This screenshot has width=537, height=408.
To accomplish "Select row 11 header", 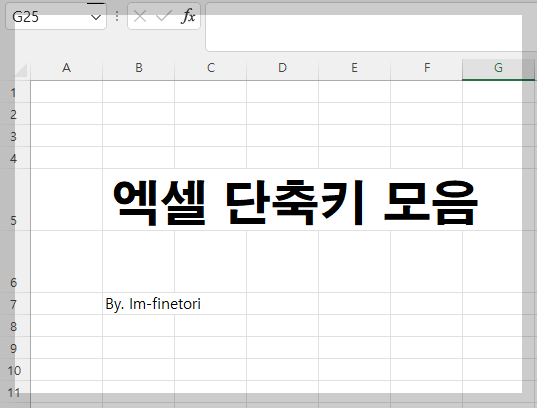I will pos(15,392).
